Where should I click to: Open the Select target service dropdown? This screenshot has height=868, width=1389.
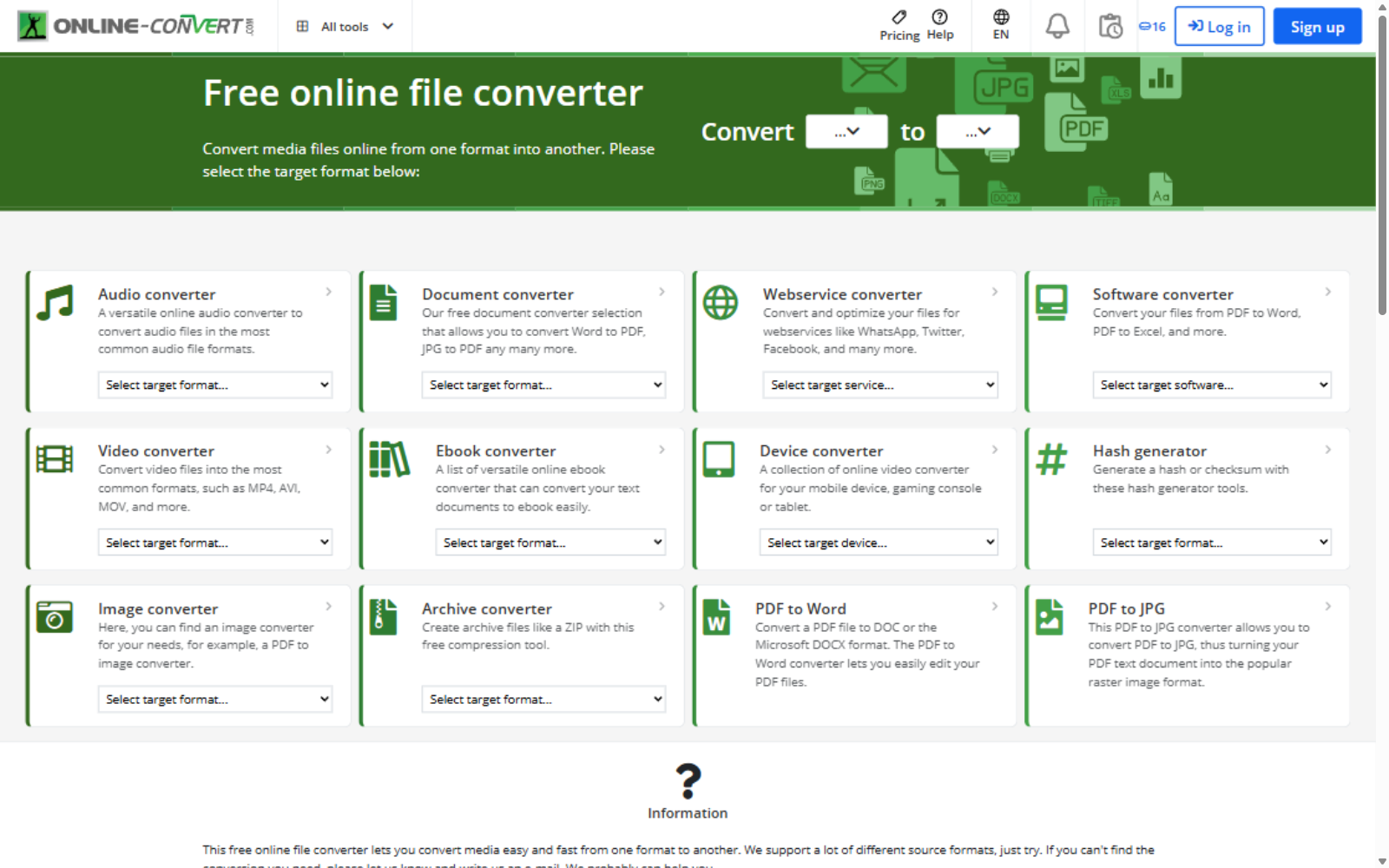[880, 385]
